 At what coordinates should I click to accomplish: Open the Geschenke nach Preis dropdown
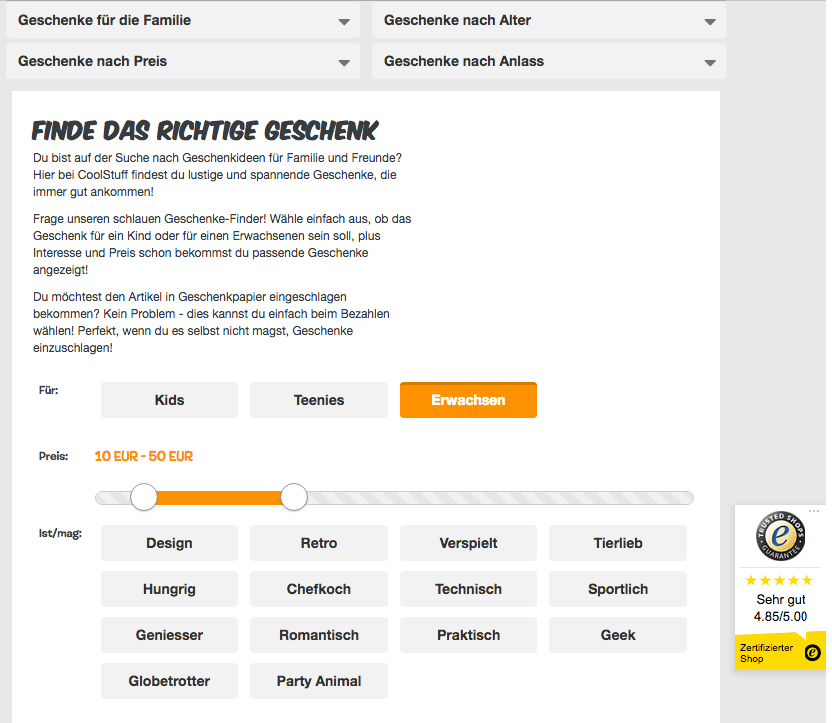click(x=182, y=61)
